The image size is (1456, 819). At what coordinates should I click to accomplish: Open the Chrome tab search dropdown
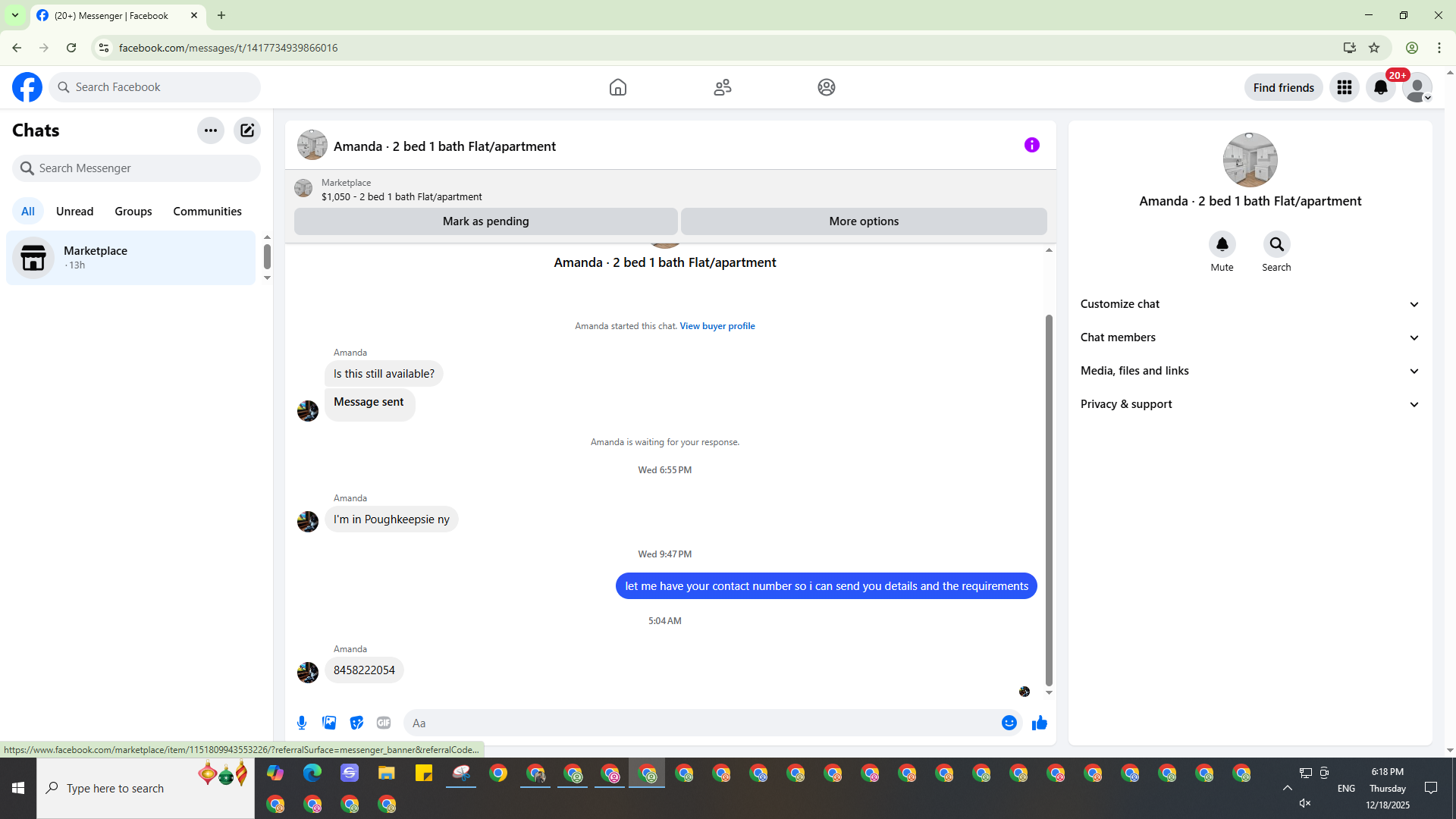[x=15, y=15]
